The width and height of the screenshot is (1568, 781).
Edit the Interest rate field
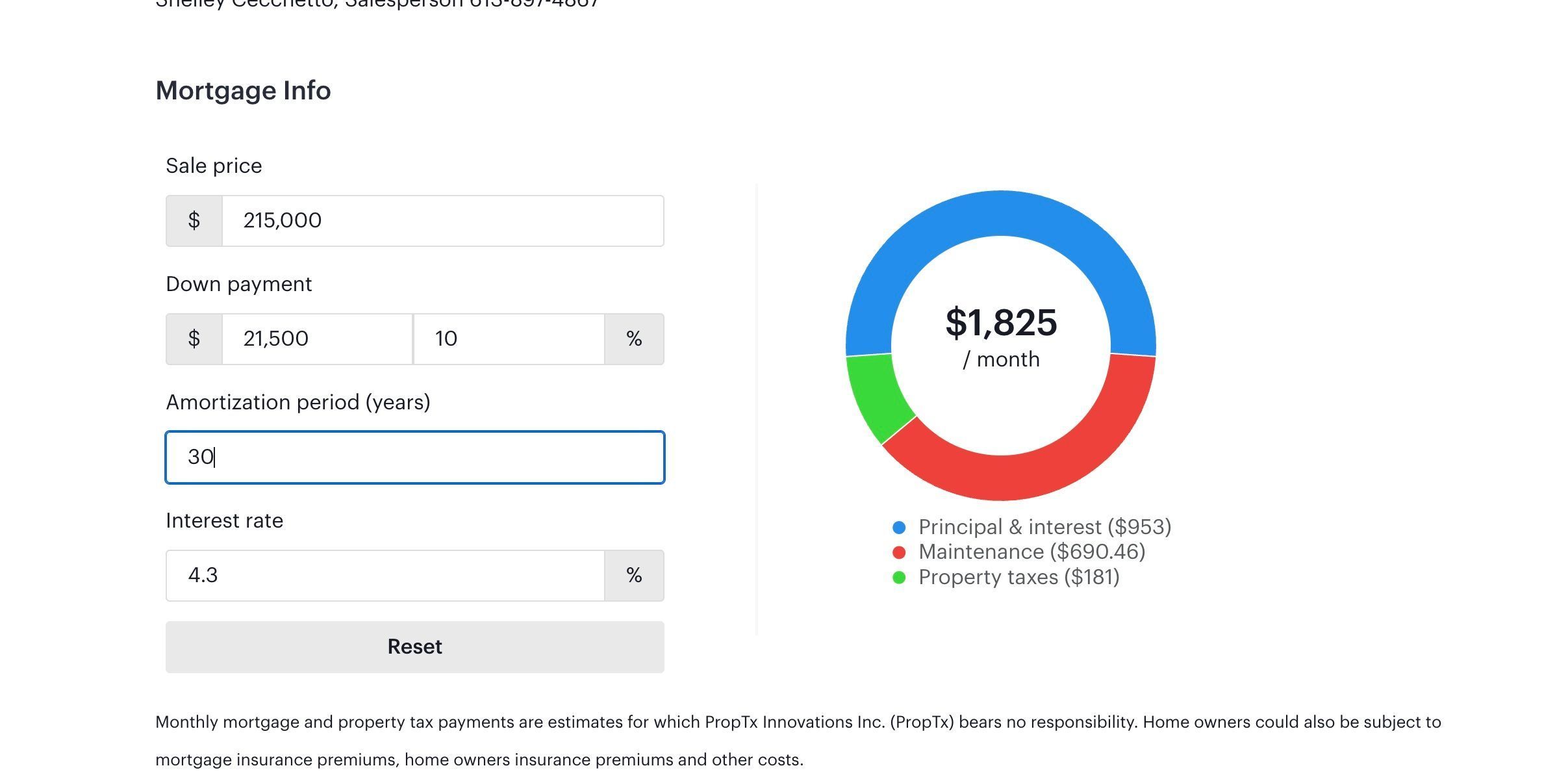click(x=385, y=576)
